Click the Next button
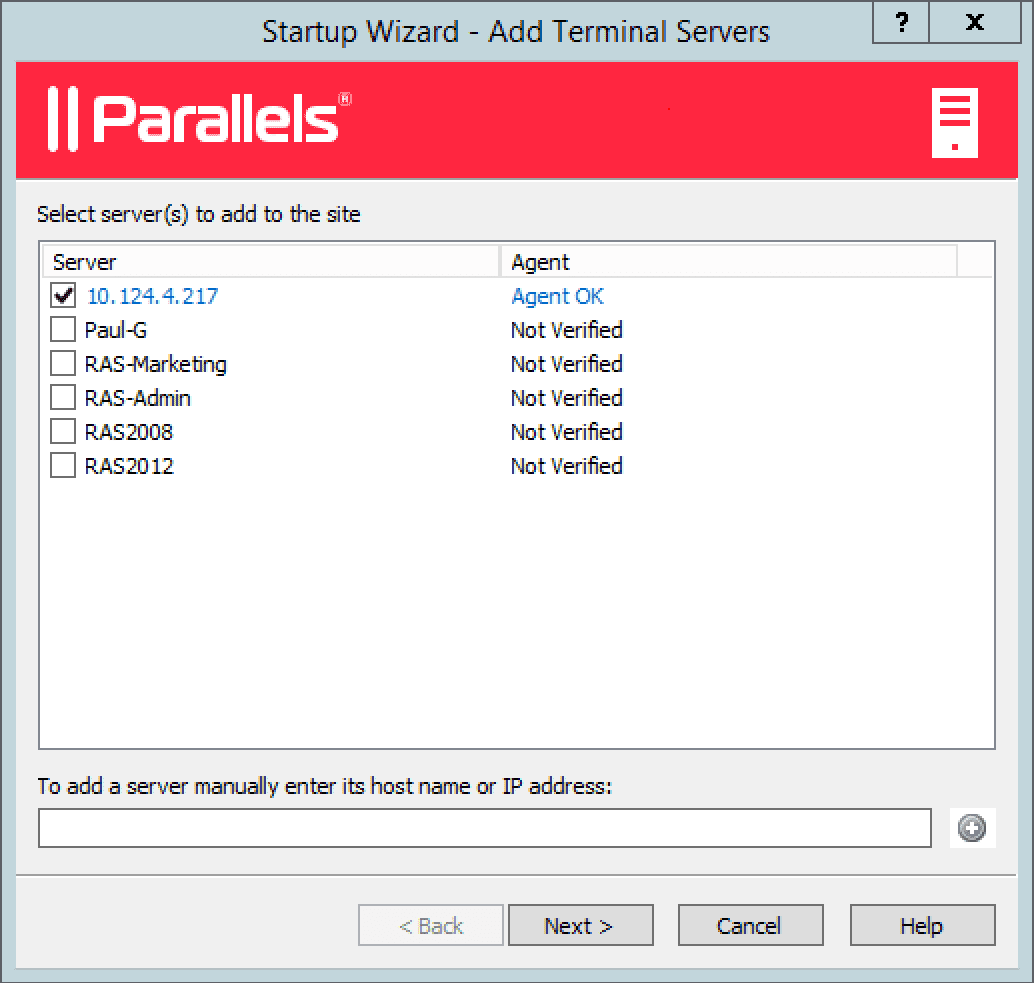Screen dimensions: 1034x983 click(x=580, y=926)
